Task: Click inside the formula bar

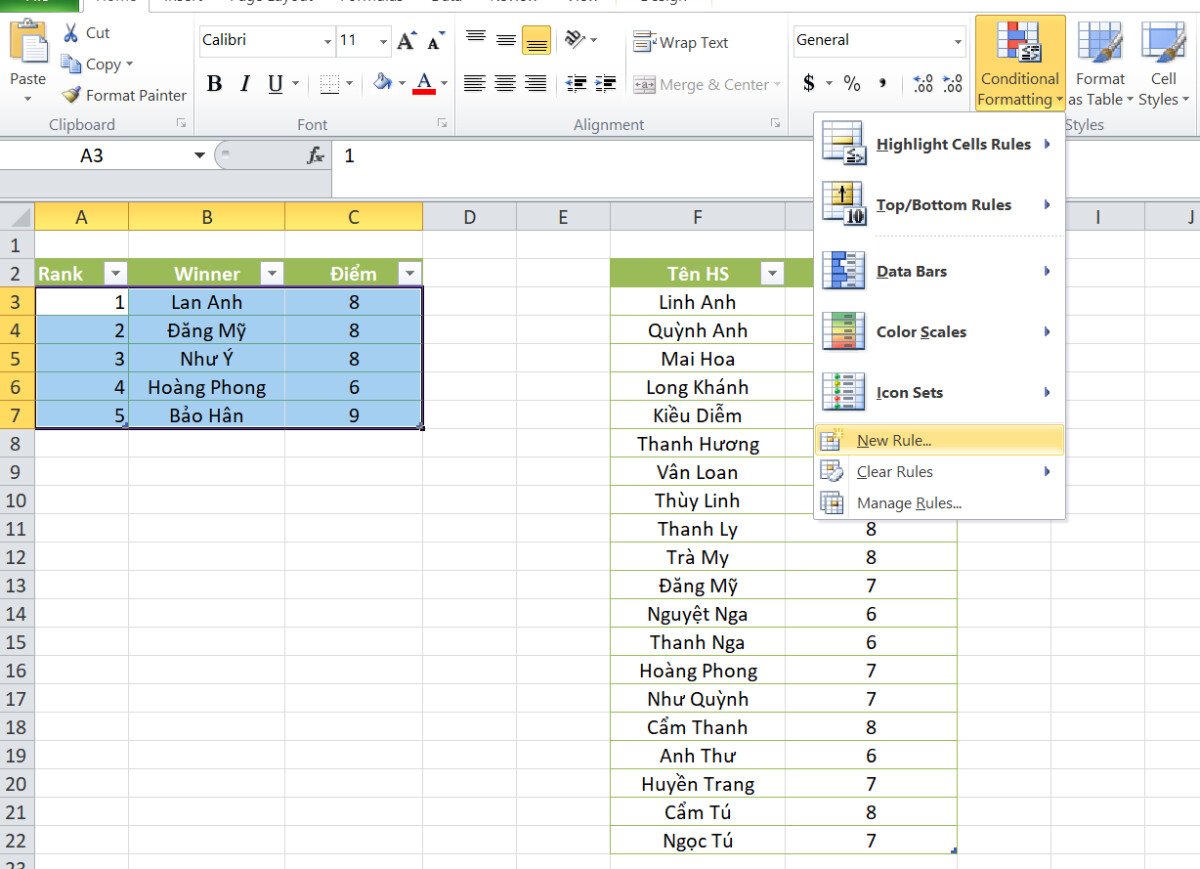Action: coord(500,156)
